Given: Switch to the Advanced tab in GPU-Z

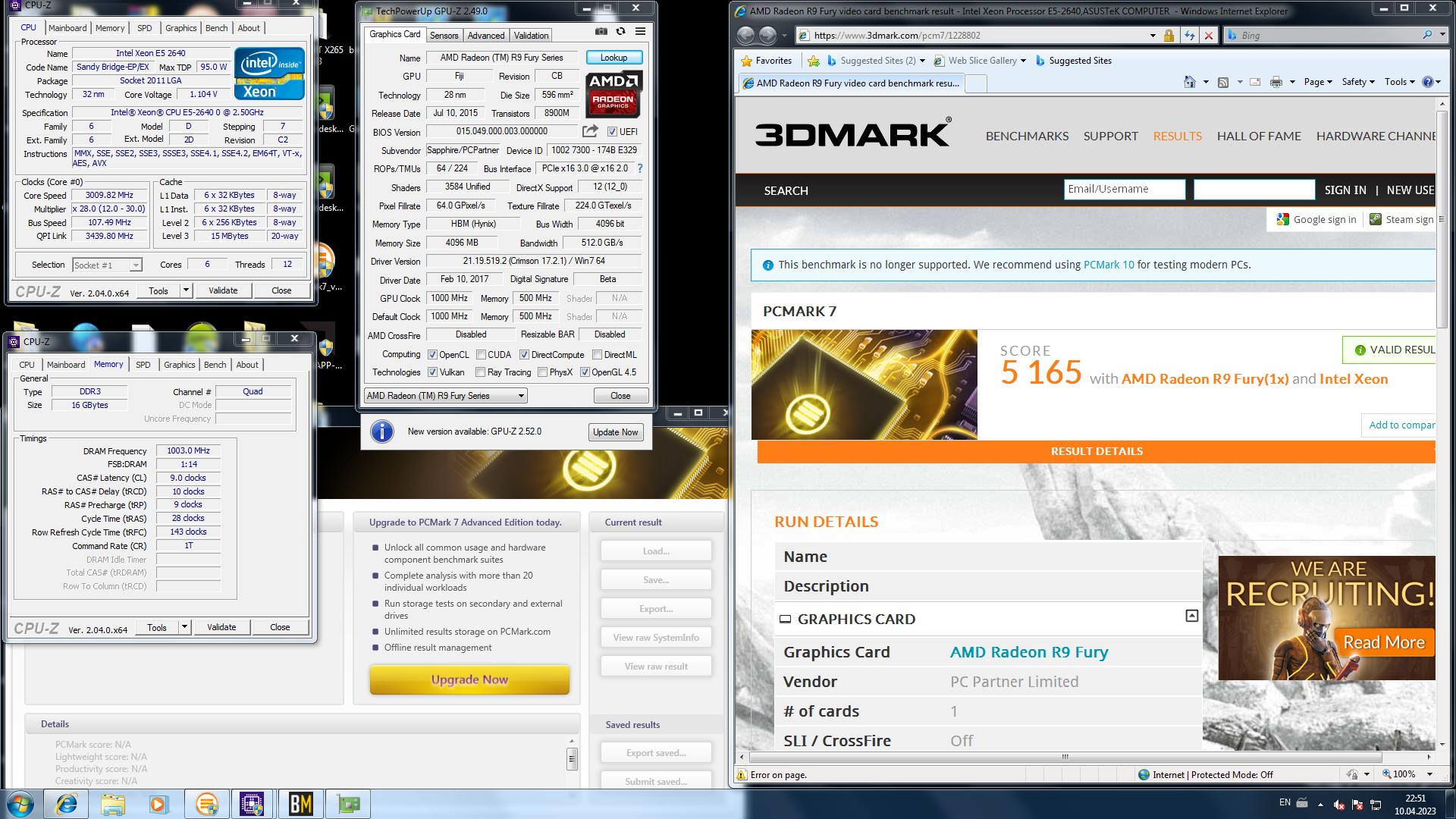Looking at the screenshot, I should (486, 36).
